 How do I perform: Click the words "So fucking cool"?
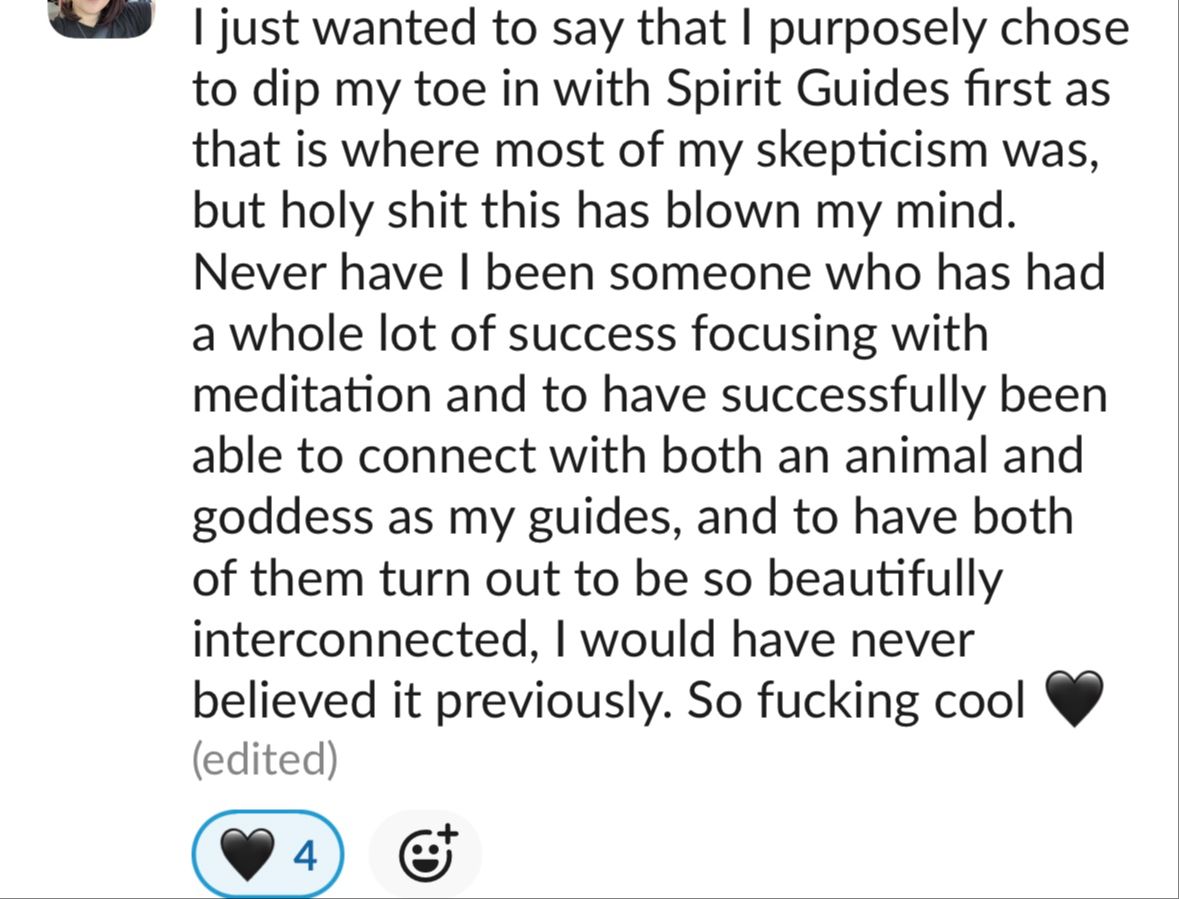pos(856,701)
